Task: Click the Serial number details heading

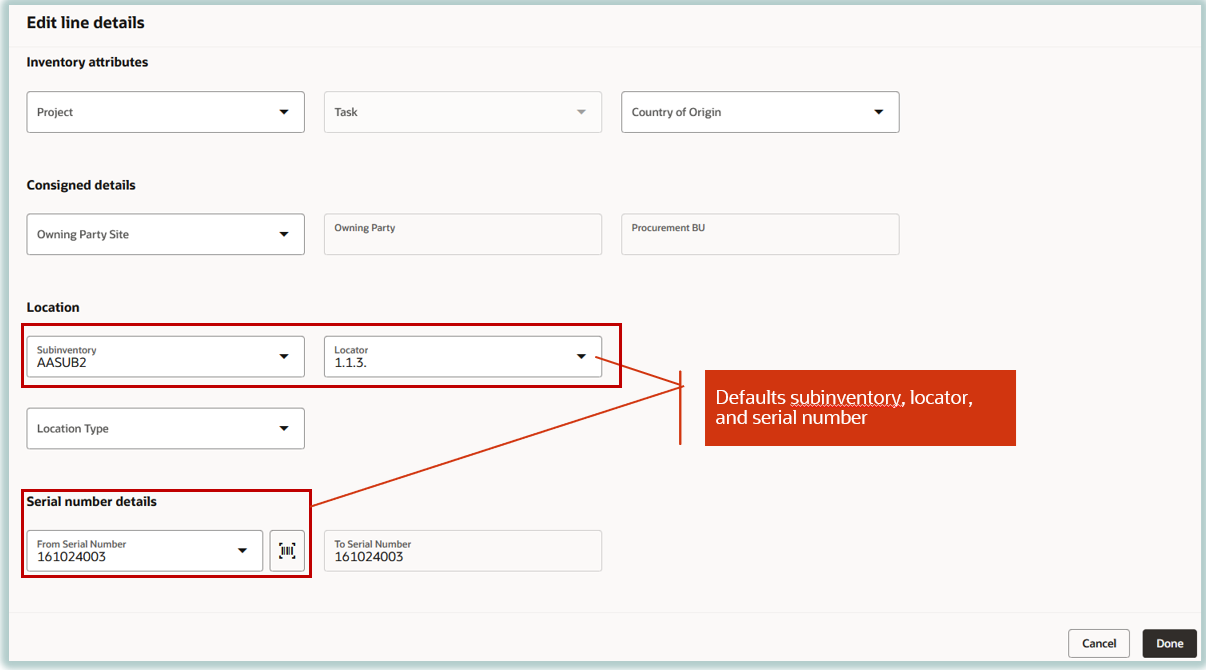Action: coord(92,501)
